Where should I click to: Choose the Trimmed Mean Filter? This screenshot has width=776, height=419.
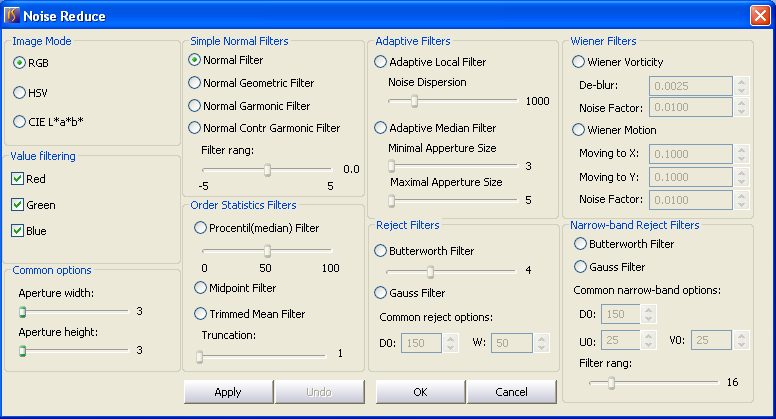click(x=201, y=314)
